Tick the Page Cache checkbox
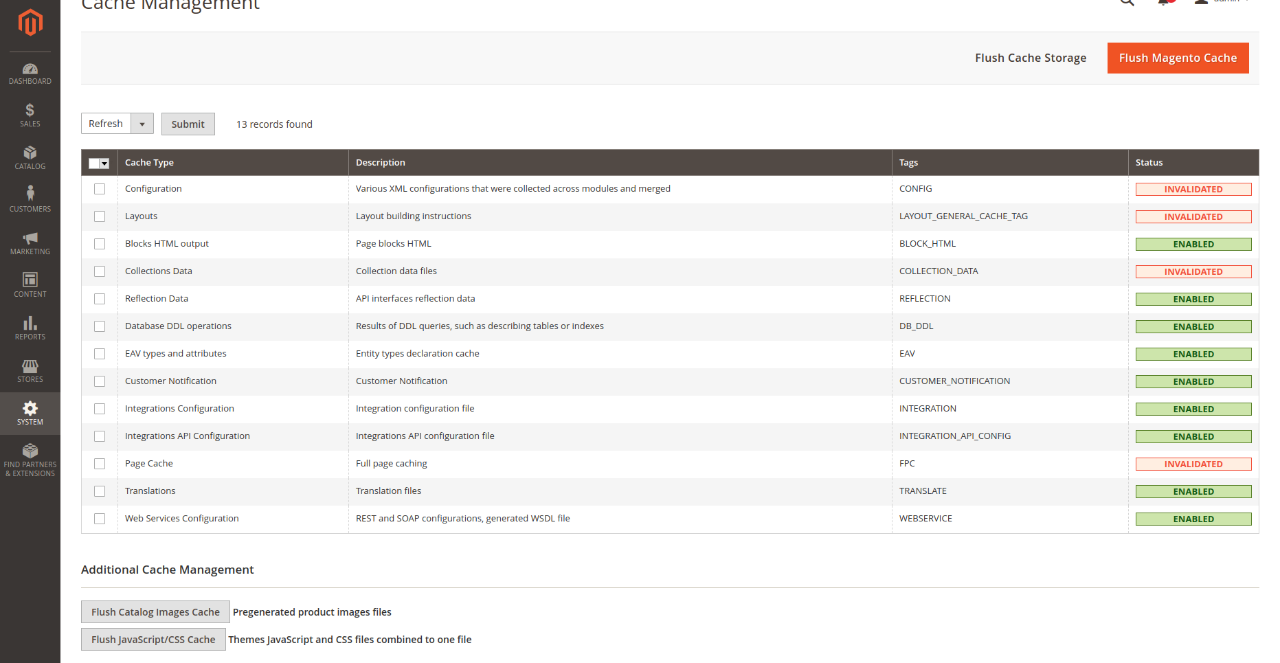1280x663 pixels. (99, 464)
